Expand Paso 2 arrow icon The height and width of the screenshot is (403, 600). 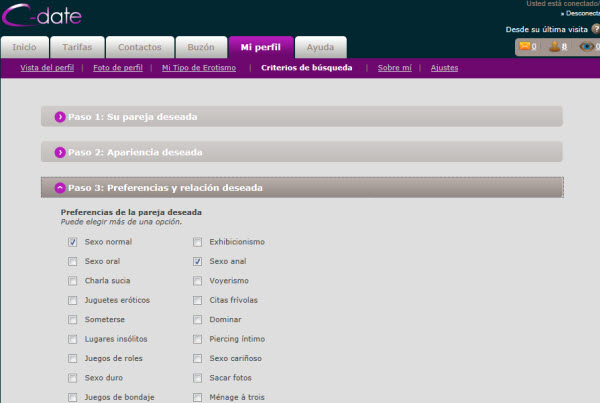pos(60,152)
